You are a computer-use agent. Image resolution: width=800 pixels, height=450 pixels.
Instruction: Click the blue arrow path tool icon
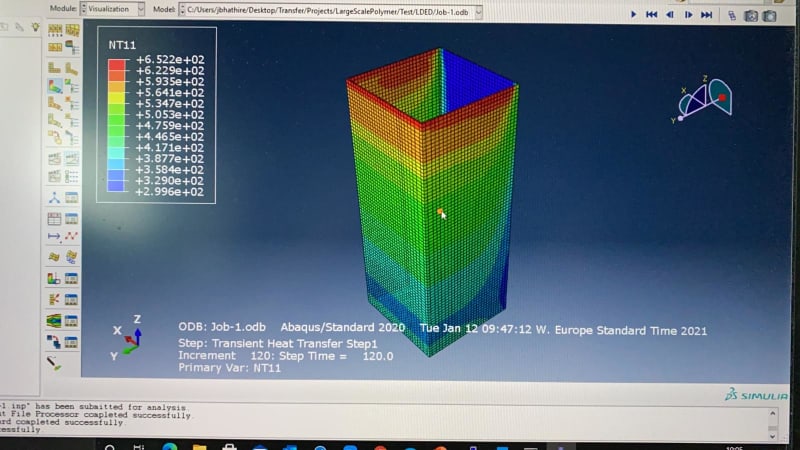pyautogui.click(x=54, y=236)
